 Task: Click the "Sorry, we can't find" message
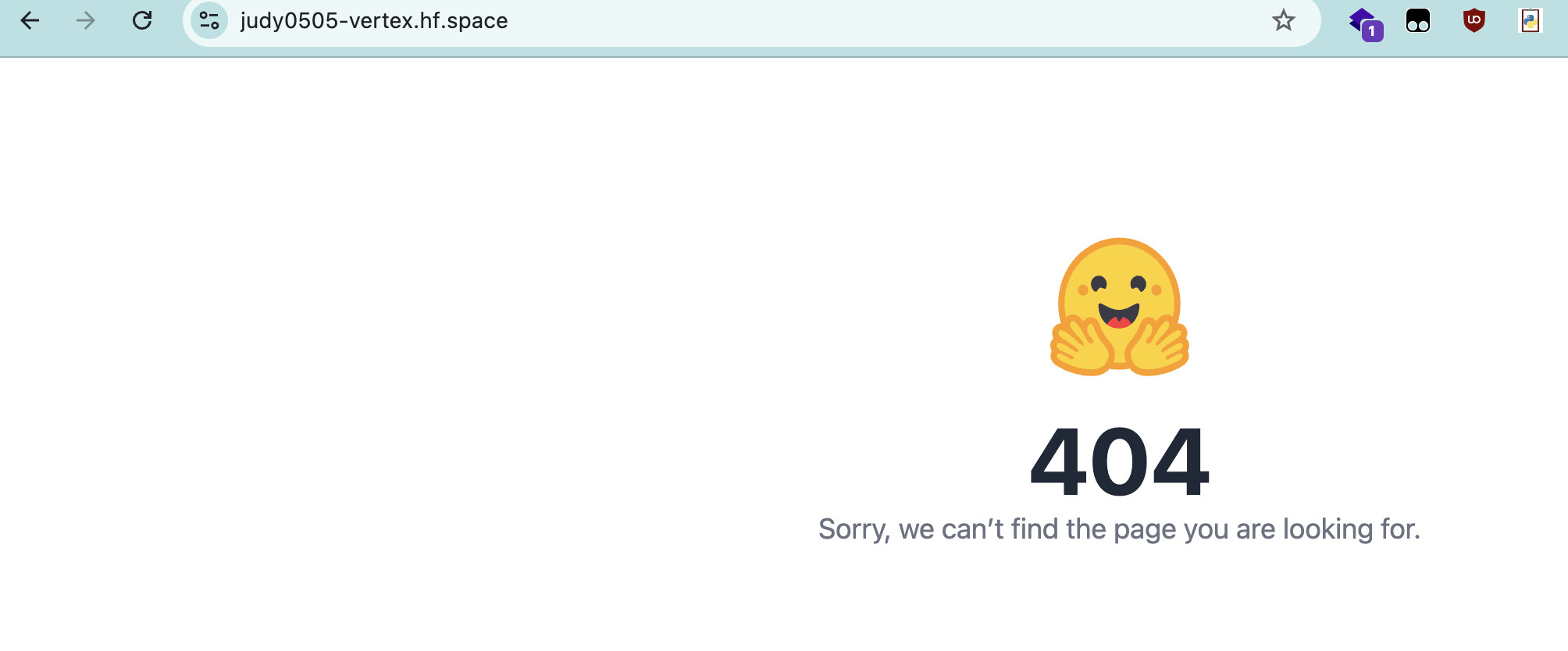(939, 529)
